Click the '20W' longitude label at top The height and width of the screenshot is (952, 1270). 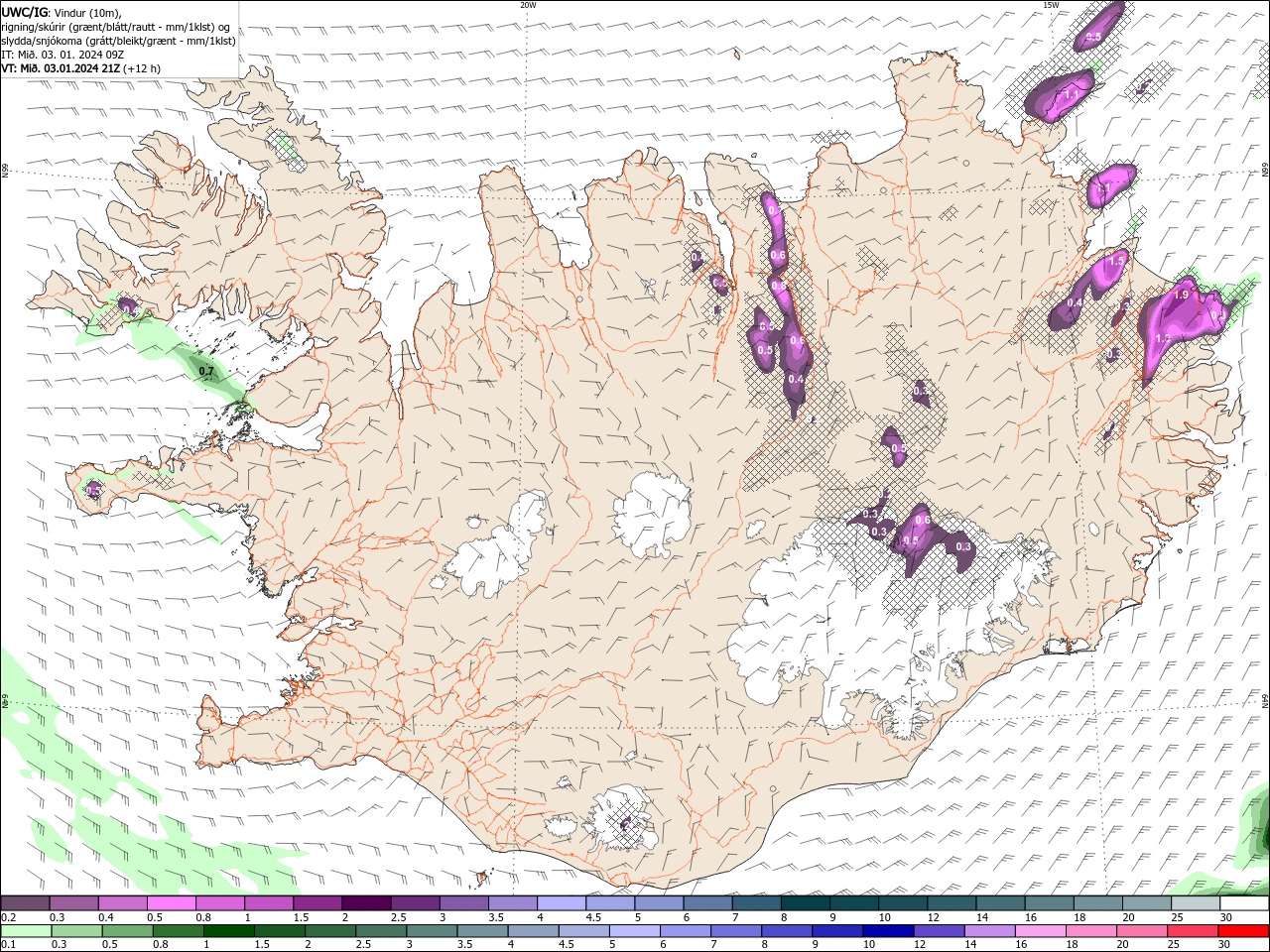click(528, 5)
